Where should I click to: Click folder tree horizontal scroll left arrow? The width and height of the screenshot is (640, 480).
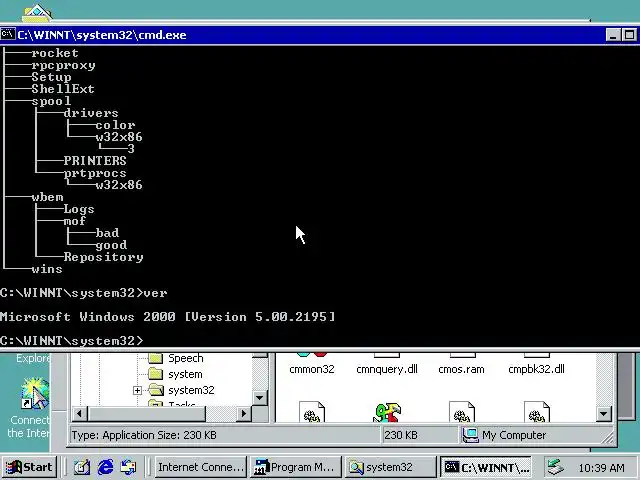click(x=79, y=413)
